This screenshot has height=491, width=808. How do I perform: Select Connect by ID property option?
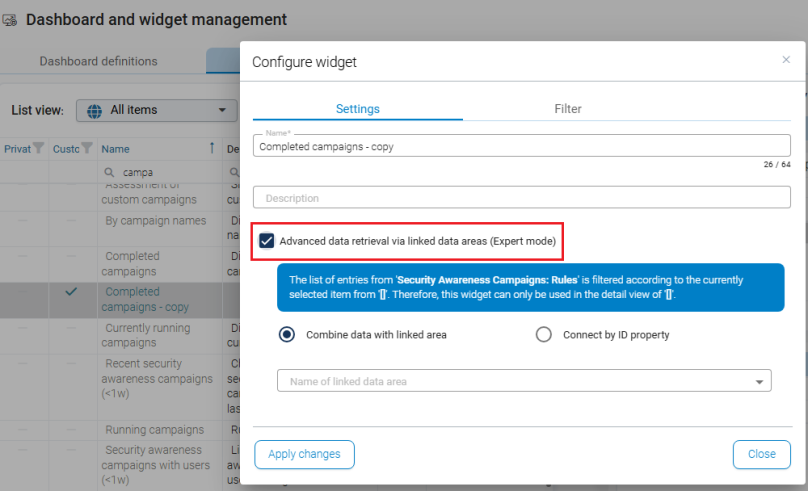click(544, 335)
